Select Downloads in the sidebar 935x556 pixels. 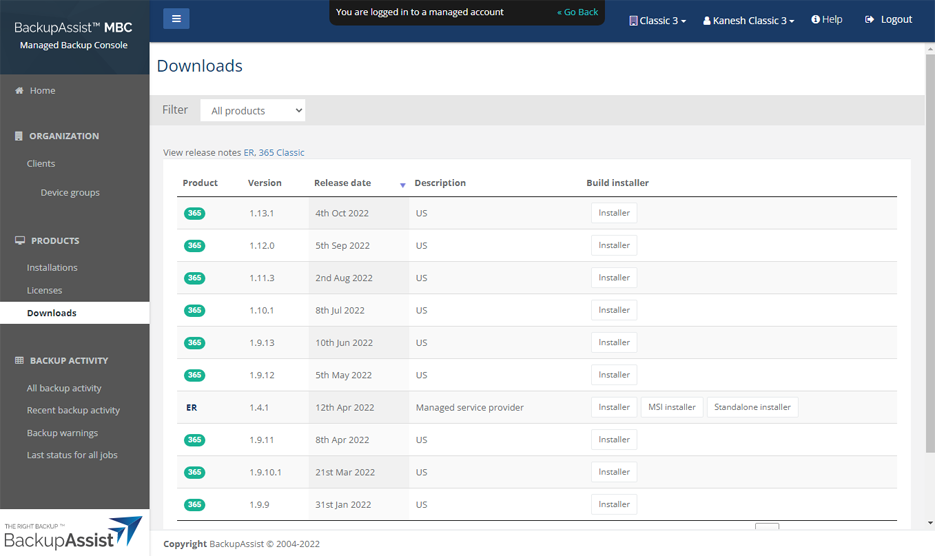[75, 313]
